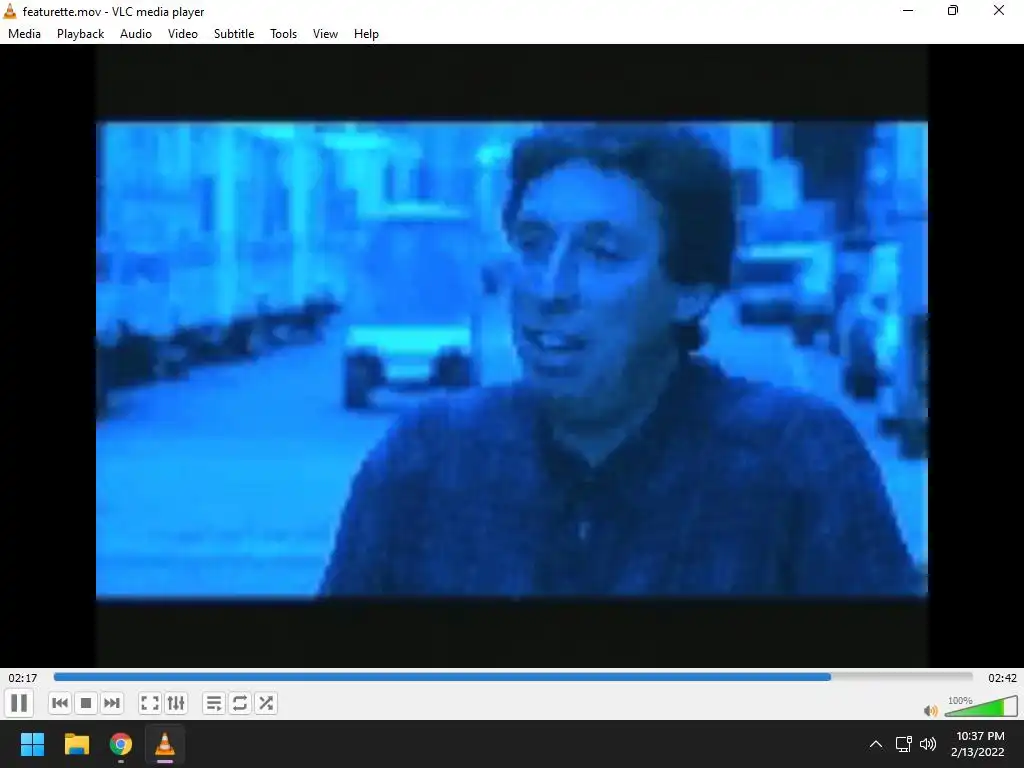
Task: Jump to previous media in playlist
Action: pyautogui.click(x=59, y=703)
